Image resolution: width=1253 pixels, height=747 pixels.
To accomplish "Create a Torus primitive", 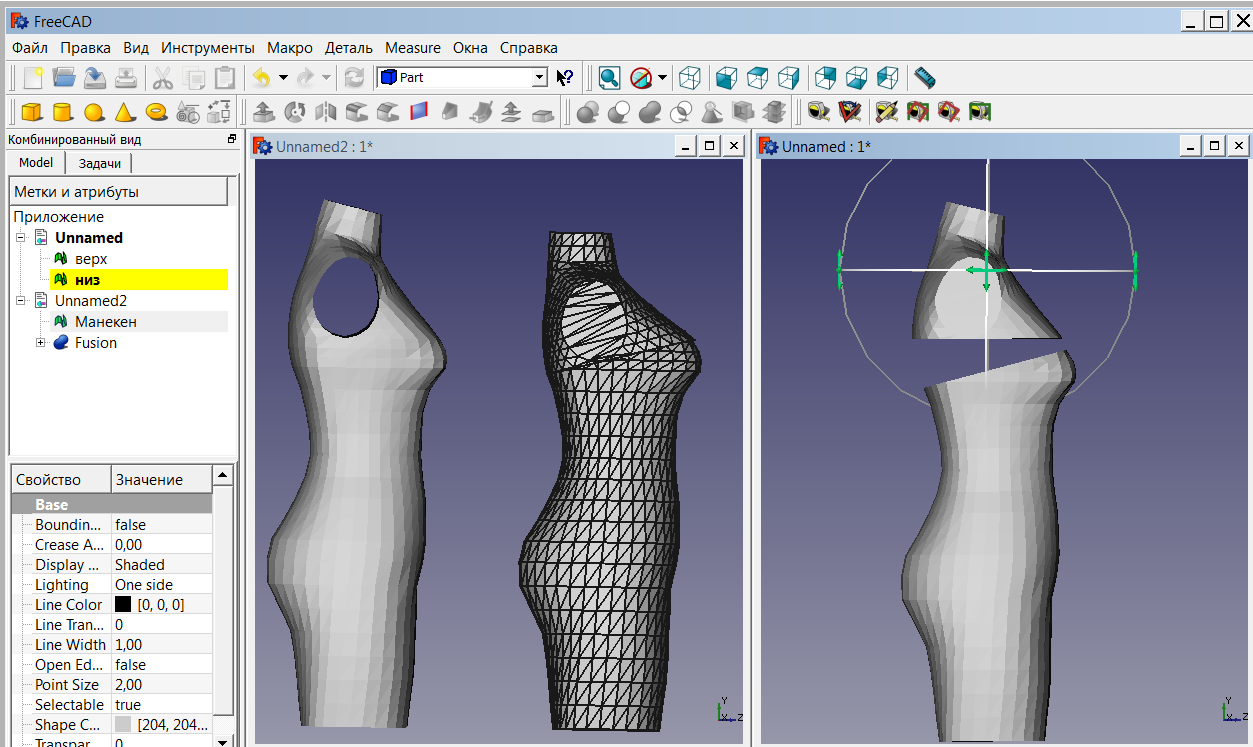I will point(156,111).
